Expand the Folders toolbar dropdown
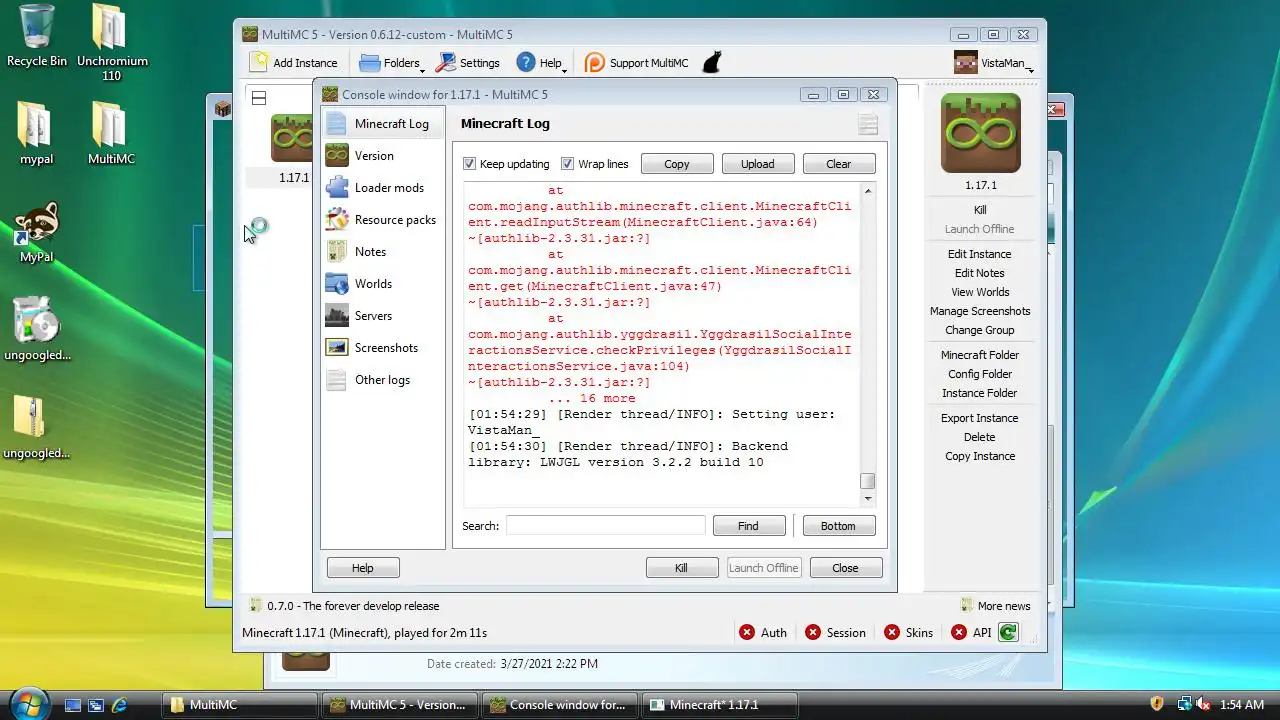1280x720 pixels. pyautogui.click(x=392, y=63)
